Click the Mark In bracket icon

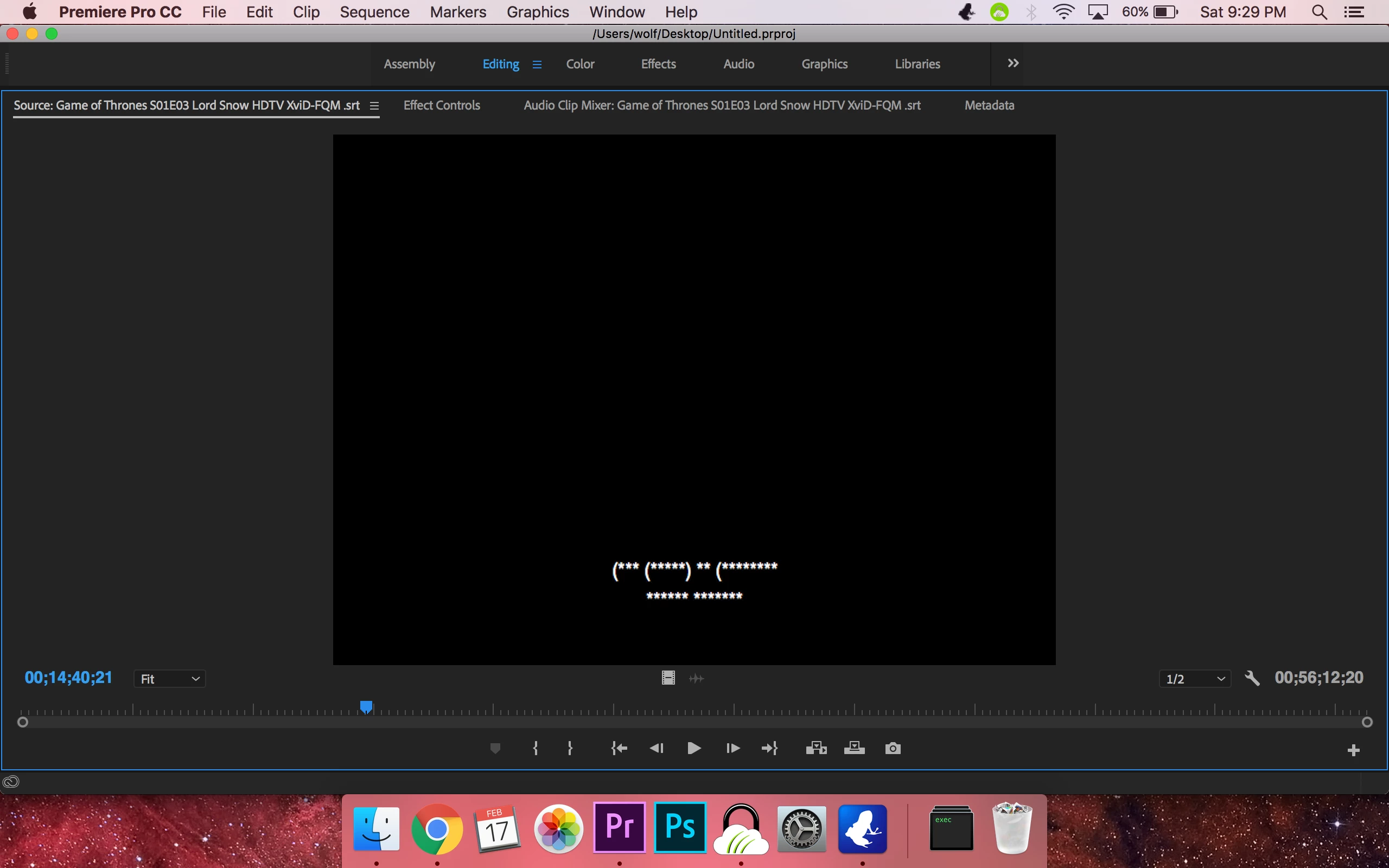click(536, 748)
